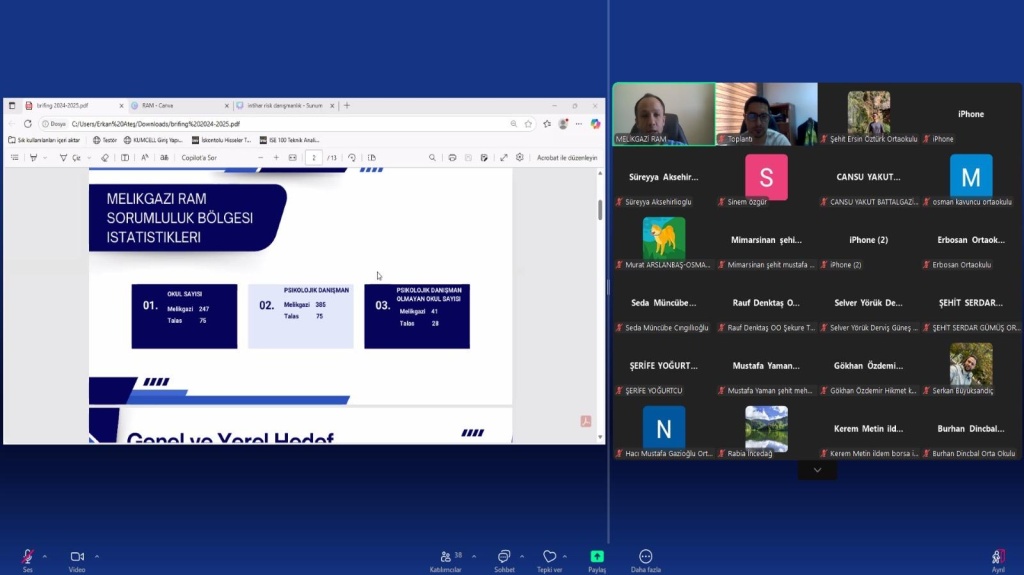This screenshot has width=1024, height=575.
Task: Click the PDF page number field
Action: pos(313,157)
